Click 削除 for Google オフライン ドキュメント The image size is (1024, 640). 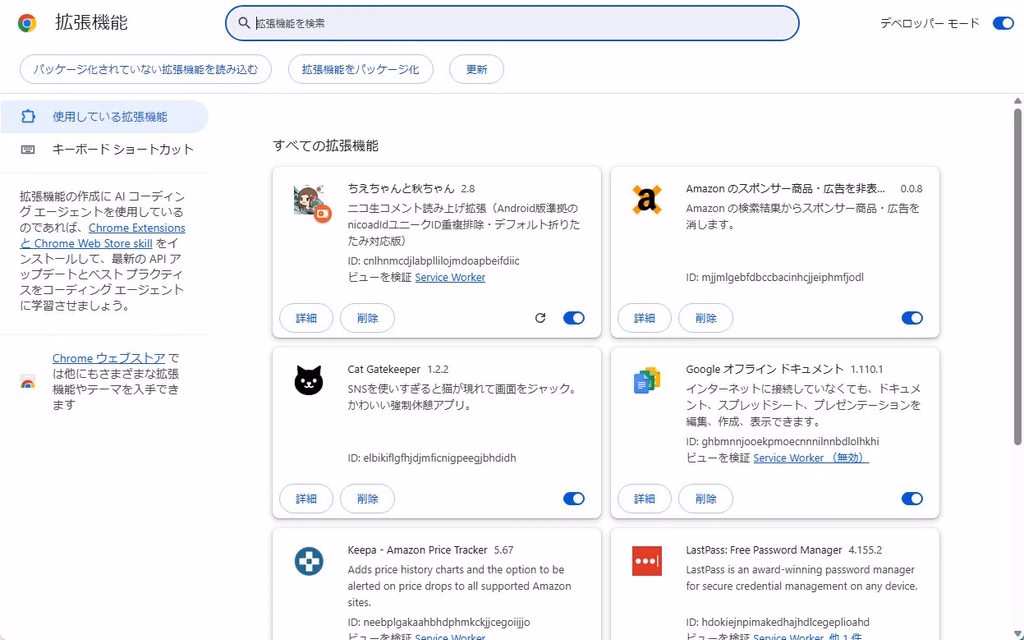tap(706, 499)
